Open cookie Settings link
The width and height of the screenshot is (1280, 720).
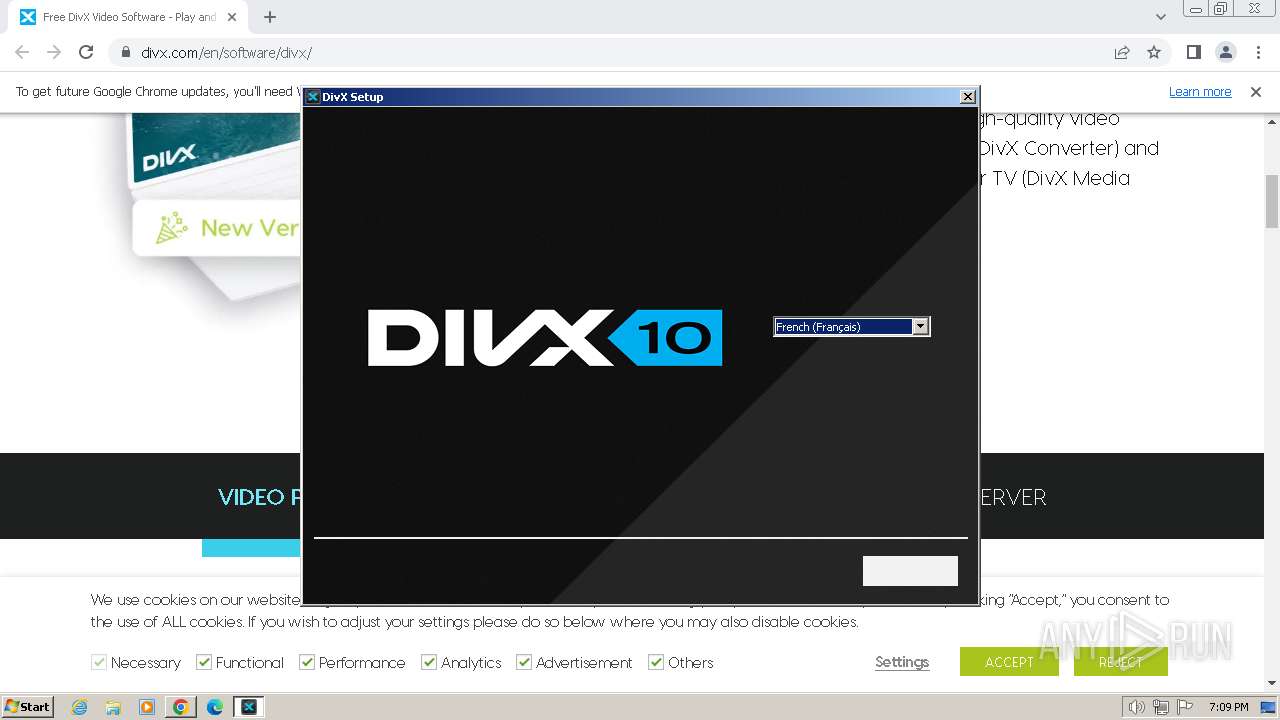click(902, 662)
